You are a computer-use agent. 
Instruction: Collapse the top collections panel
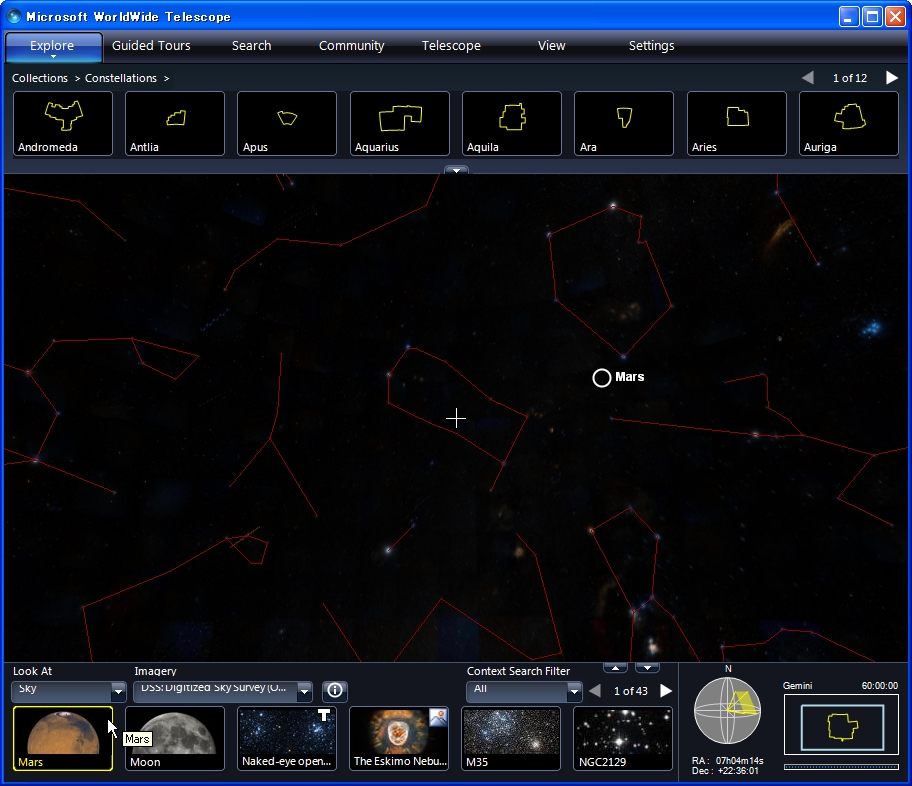457,170
